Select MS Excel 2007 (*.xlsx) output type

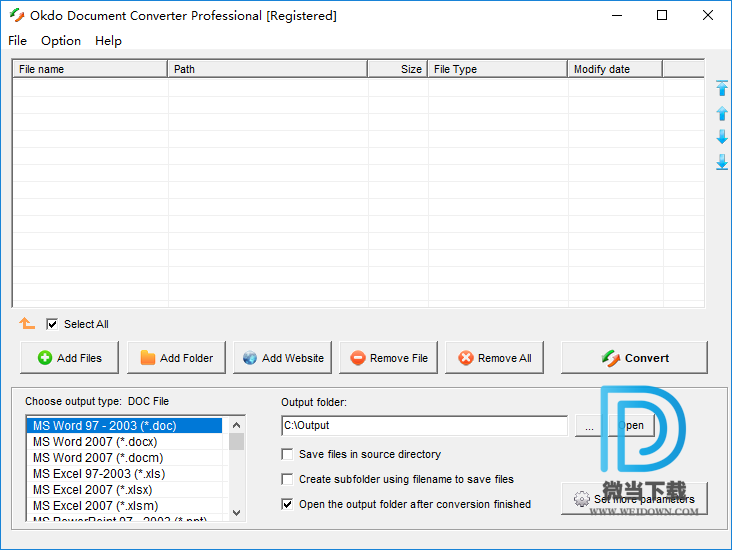(125, 490)
